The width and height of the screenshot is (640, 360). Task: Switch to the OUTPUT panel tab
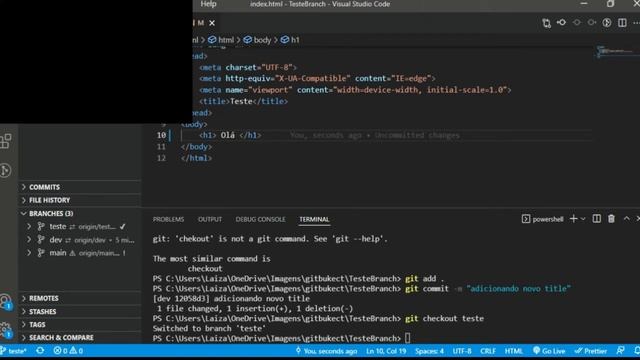[210, 219]
